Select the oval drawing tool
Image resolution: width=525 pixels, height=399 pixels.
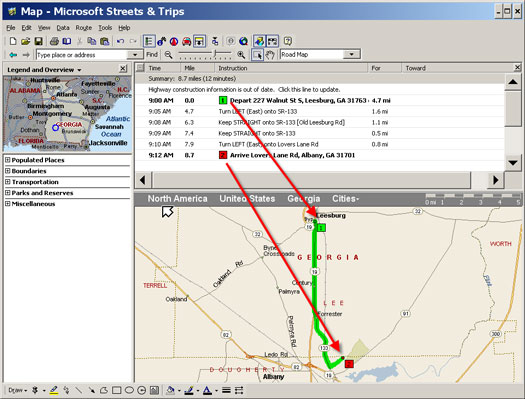pyautogui.click(x=129, y=390)
